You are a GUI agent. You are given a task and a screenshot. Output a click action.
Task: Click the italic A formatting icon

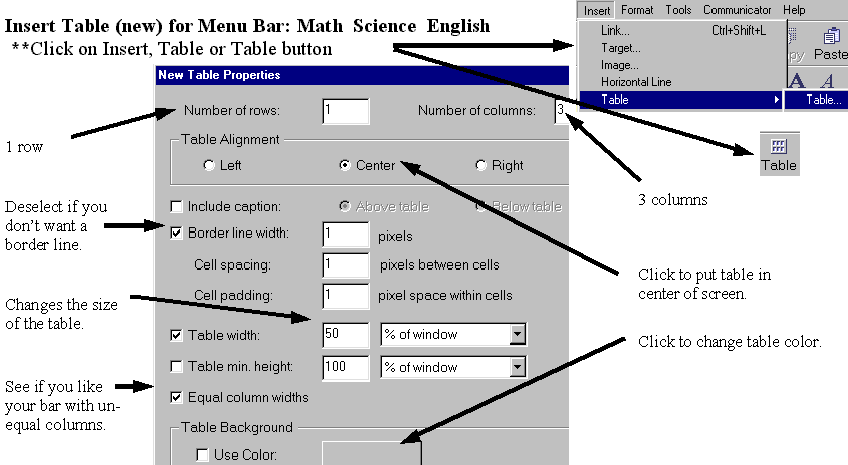coord(827,81)
